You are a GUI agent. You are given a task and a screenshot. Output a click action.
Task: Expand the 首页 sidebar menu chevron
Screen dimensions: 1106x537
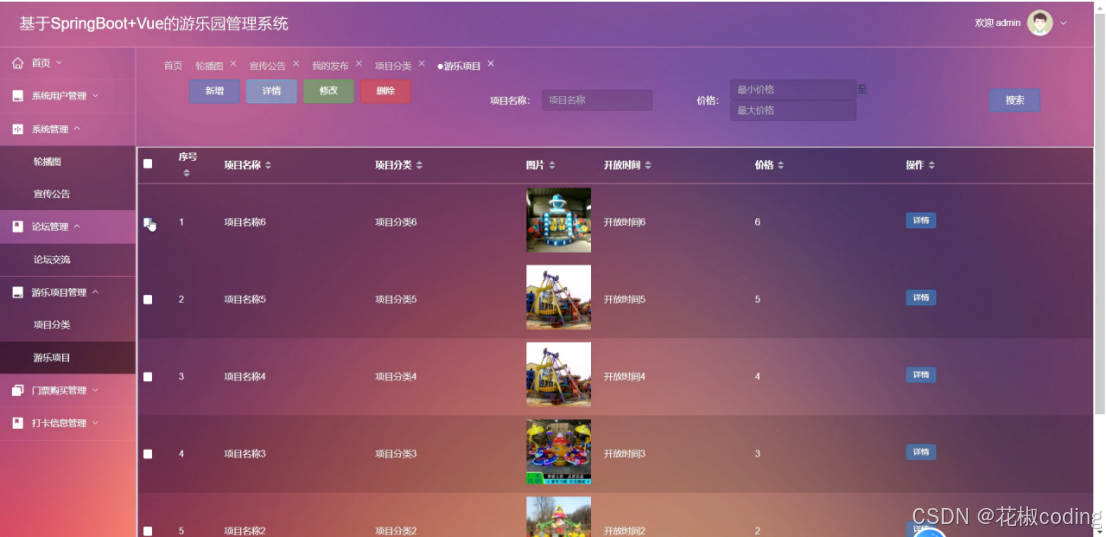59,63
